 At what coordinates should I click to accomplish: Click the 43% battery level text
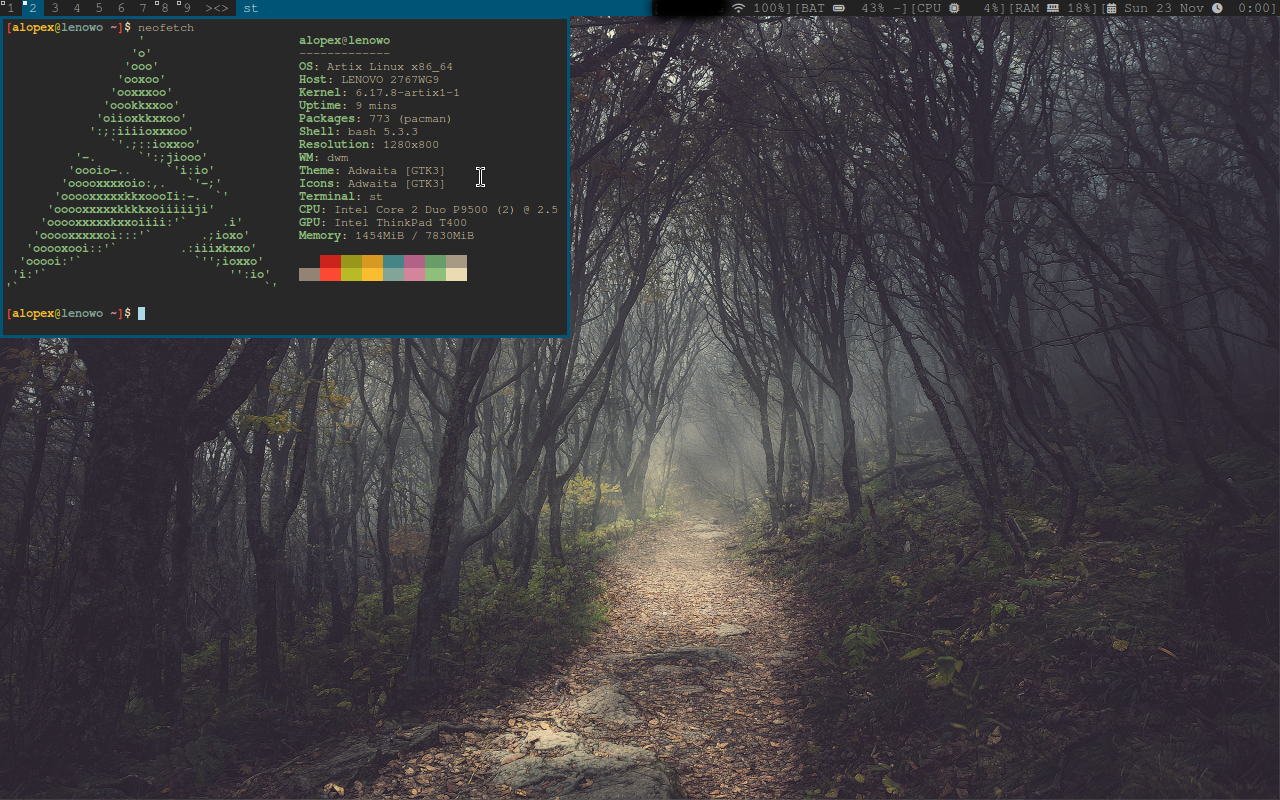872,8
